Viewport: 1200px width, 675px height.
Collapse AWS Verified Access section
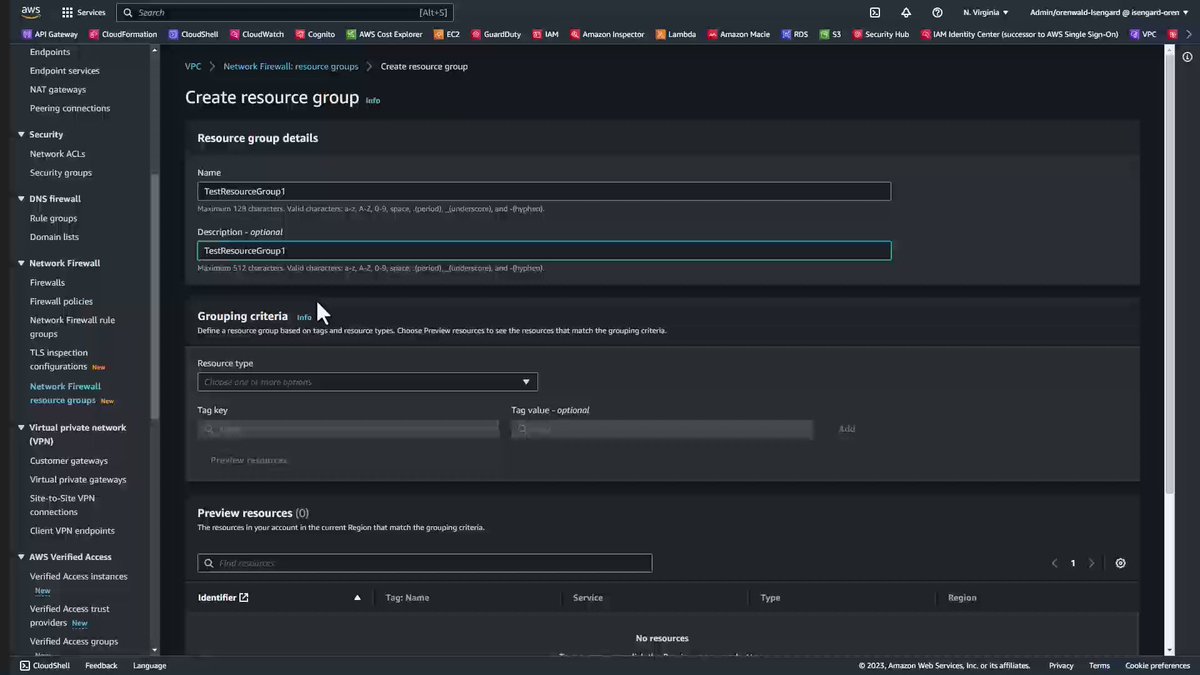pos(22,557)
